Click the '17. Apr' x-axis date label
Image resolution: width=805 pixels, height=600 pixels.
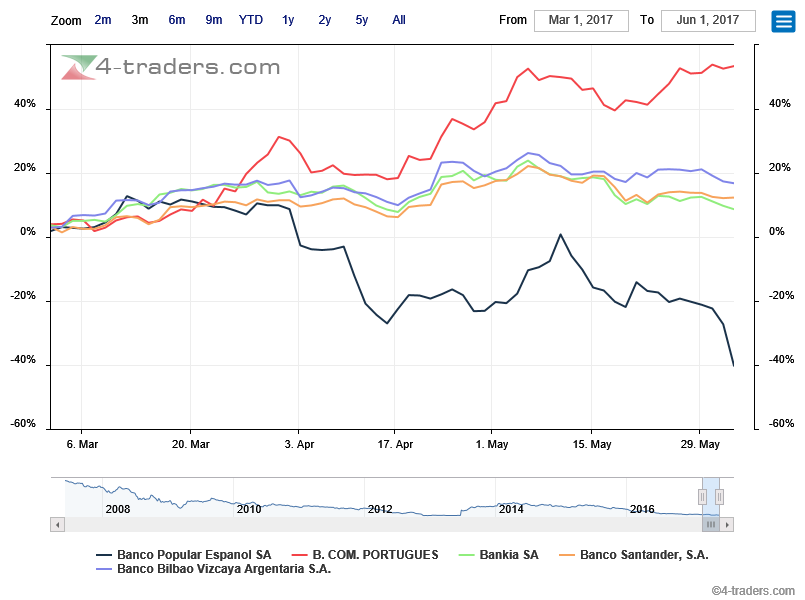(x=395, y=444)
